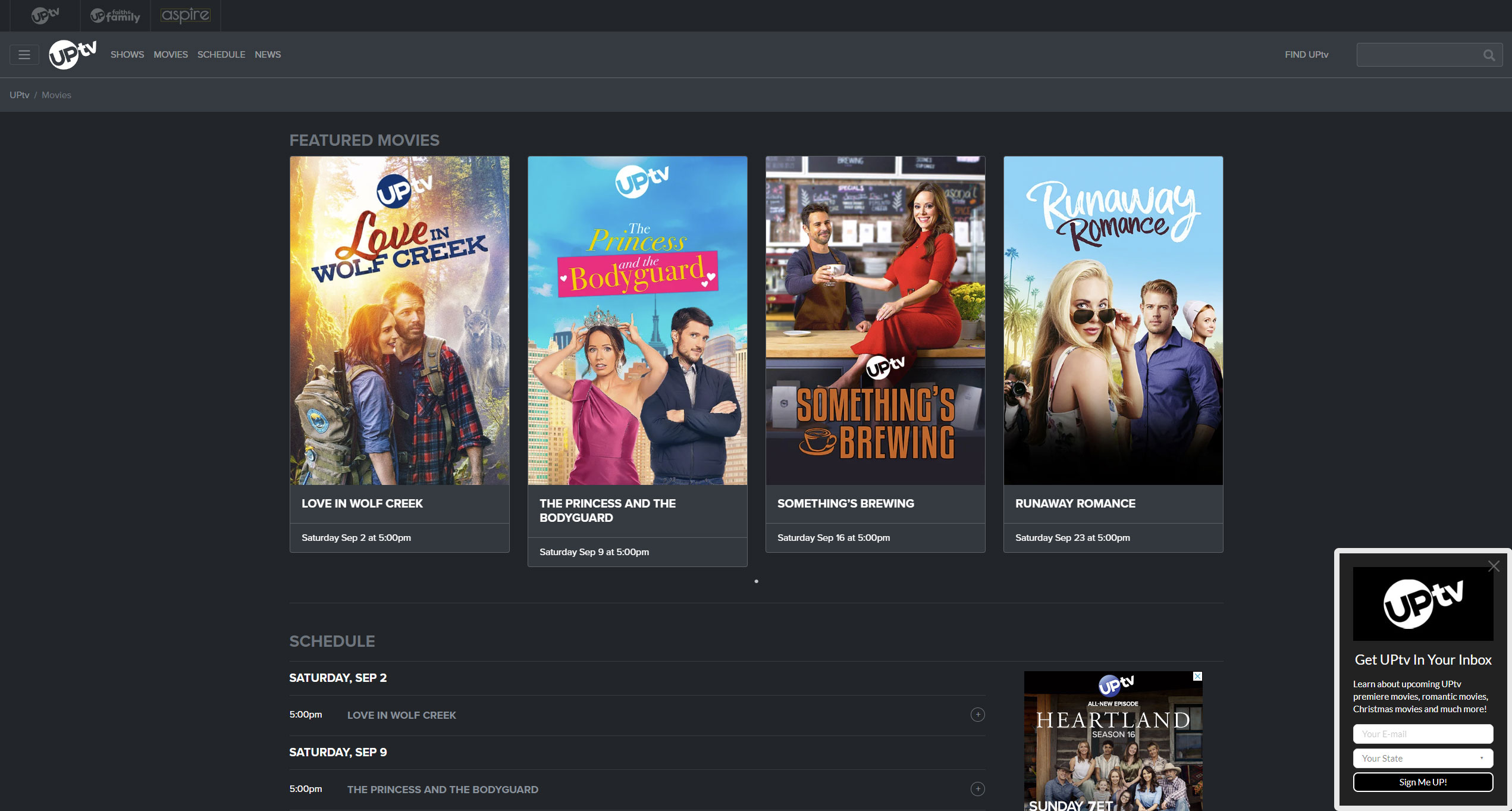Viewport: 1512px width, 811px height.
Task: Expand the Love in Wolf Creek schedule row
Action: [x=977, y=715]
